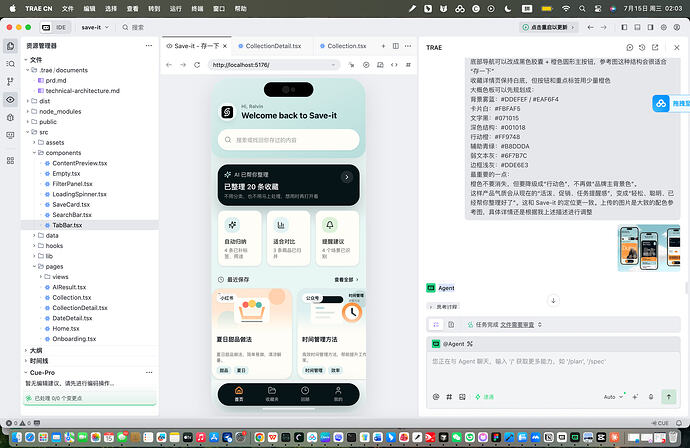Select the IDE mode segment

[61, 27]
